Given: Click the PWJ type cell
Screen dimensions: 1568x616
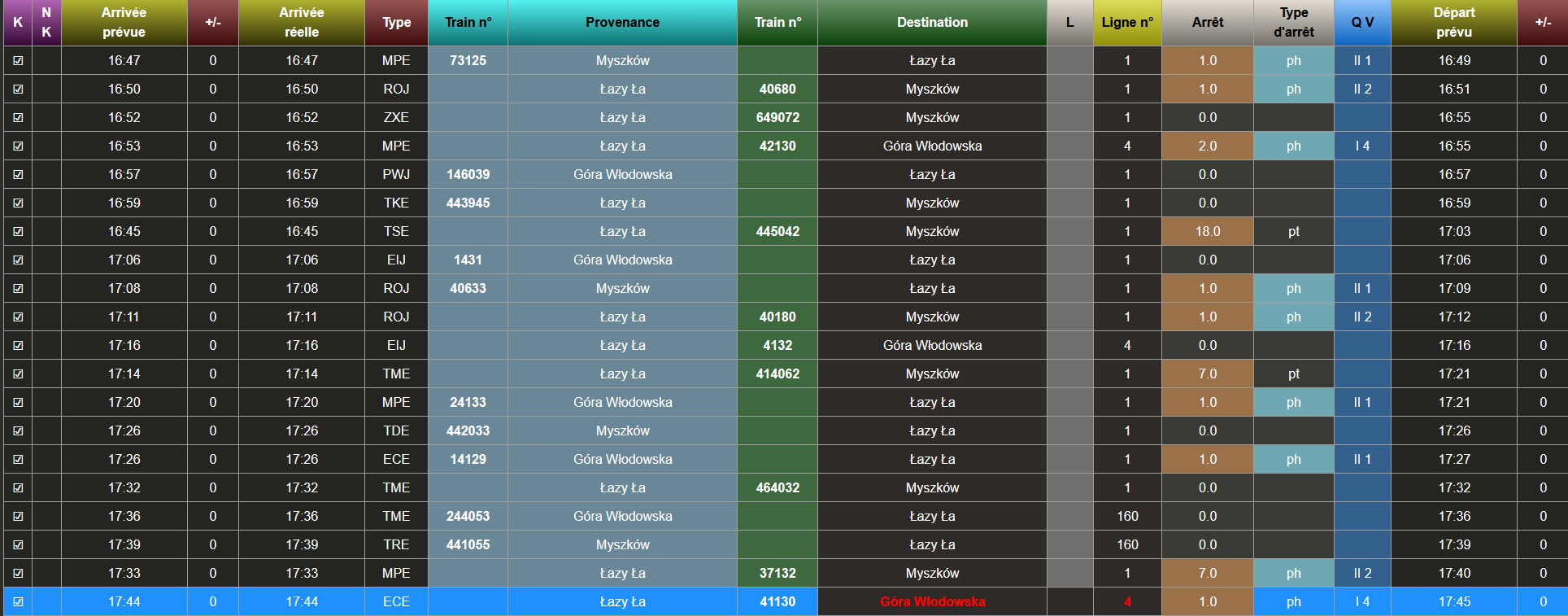Looking at the screenshot, I should click(397, 175).
